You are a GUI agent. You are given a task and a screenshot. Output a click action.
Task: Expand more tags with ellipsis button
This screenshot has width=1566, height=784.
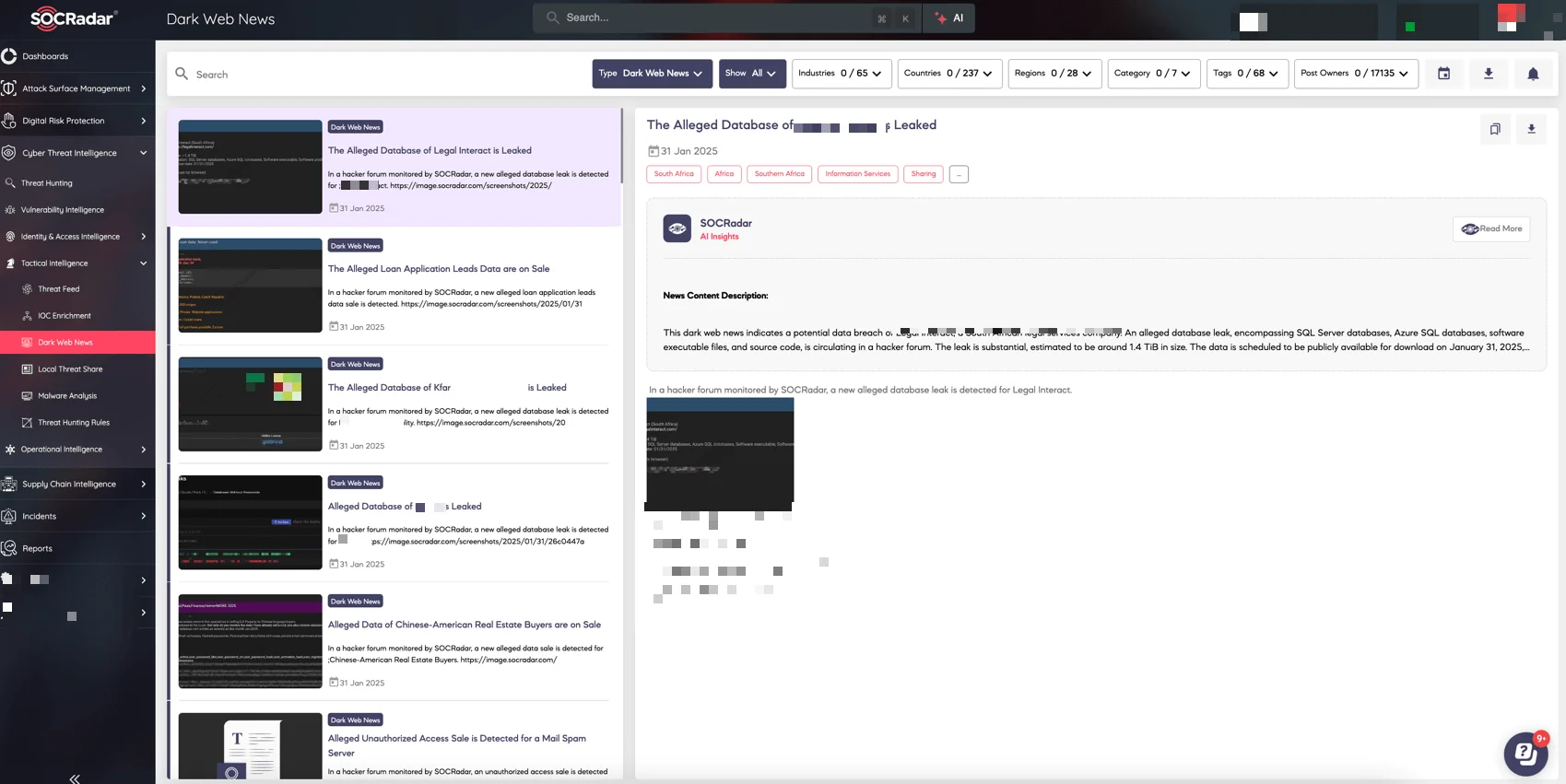[959, 174]
